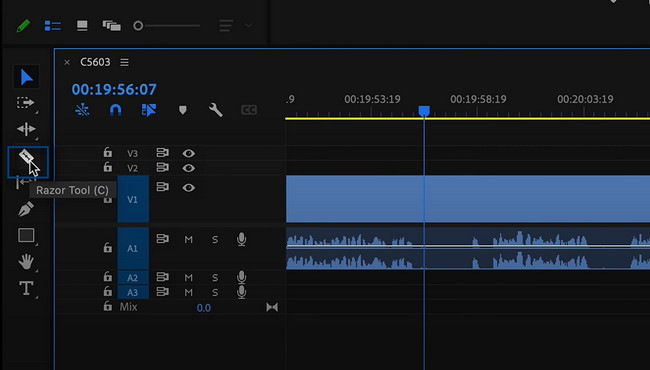Screen dimensions: 650x370
Task: Select the Type tool
Action: click(x=26, y=288)
